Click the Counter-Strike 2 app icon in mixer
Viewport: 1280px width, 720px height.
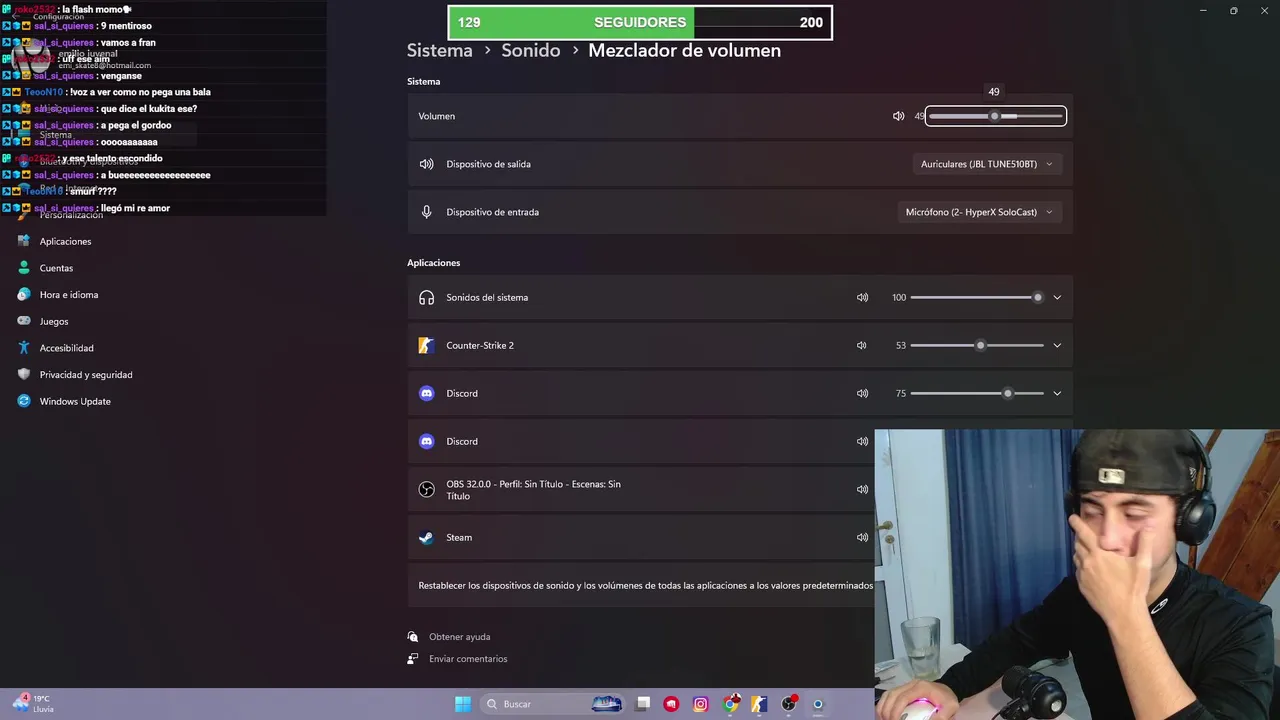pyautogui.click(x=426, y=345)
